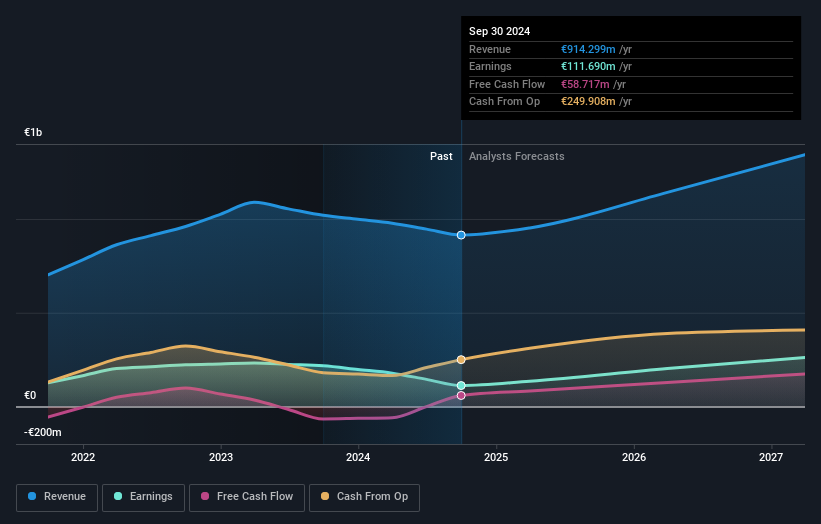The image size is (821, 524).
Task: Select the 2022 x-axis label
Action: click(83, 458)
